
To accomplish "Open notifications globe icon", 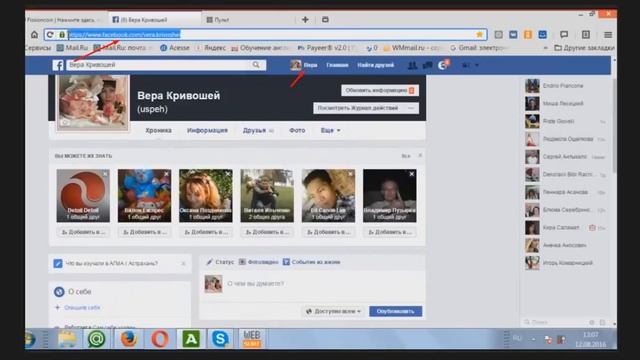I will point(442,65).
